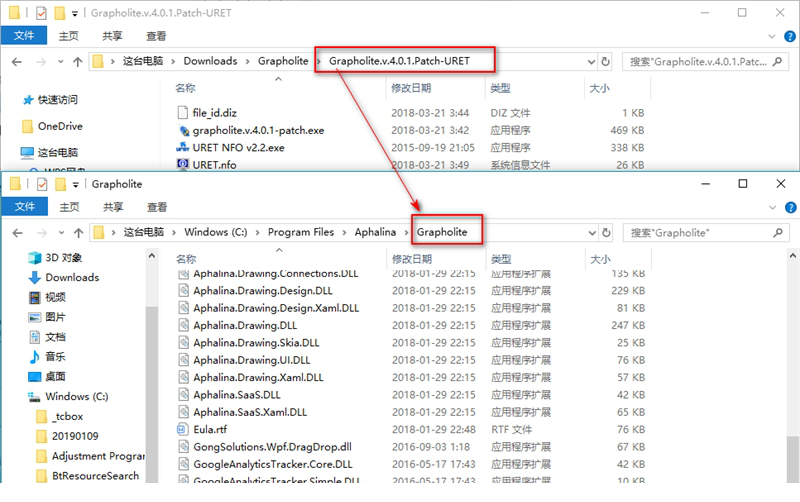This screenshot has height=502, width=800.
Task: Open recent locations dropdown in Patch-URET window
Action: pyautogui.click(x=61, y=62)
